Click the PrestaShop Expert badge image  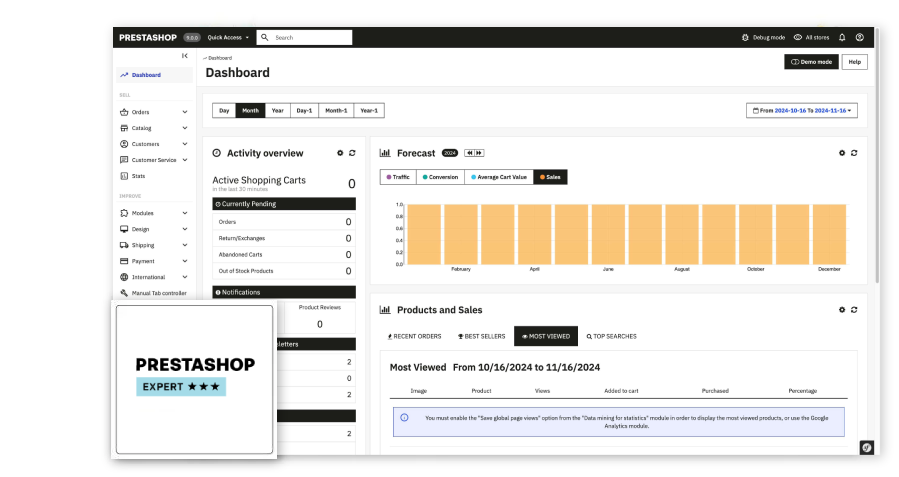coord(194,379)
